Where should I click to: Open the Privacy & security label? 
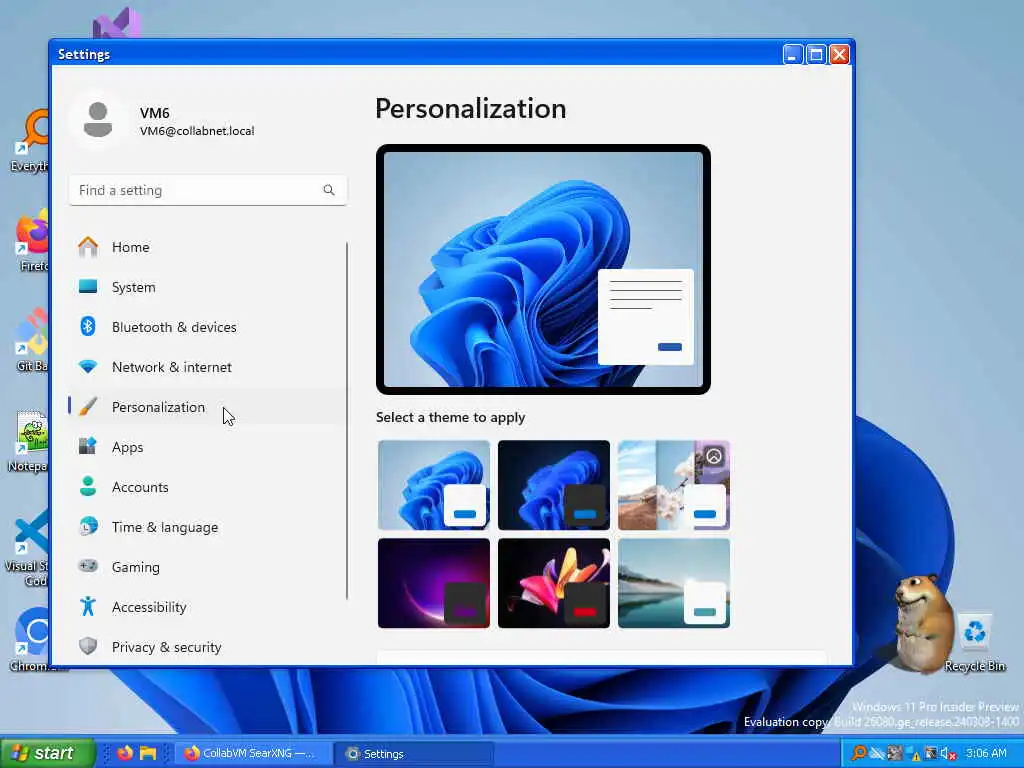tap(167, 647)
